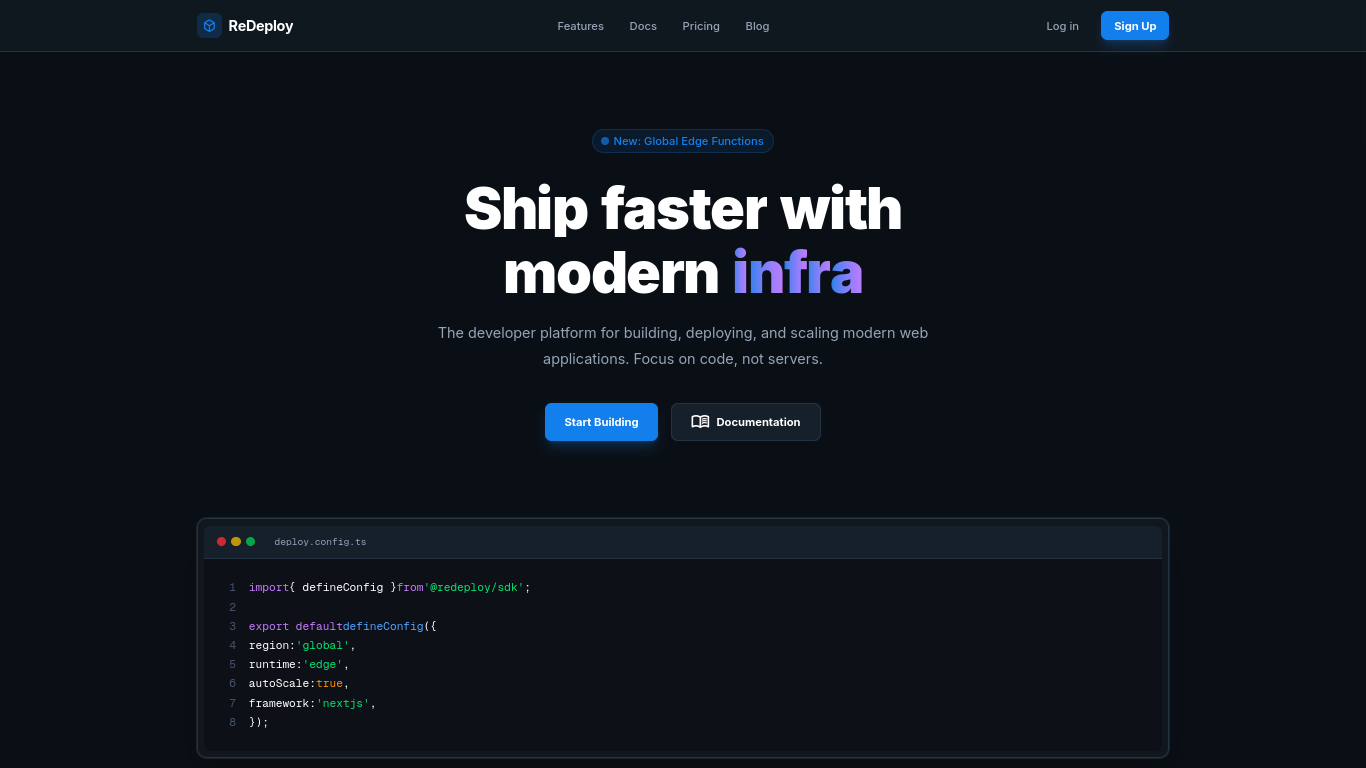
Task: Click the autoScale: true code line
Action: click(x=299, y=683)
